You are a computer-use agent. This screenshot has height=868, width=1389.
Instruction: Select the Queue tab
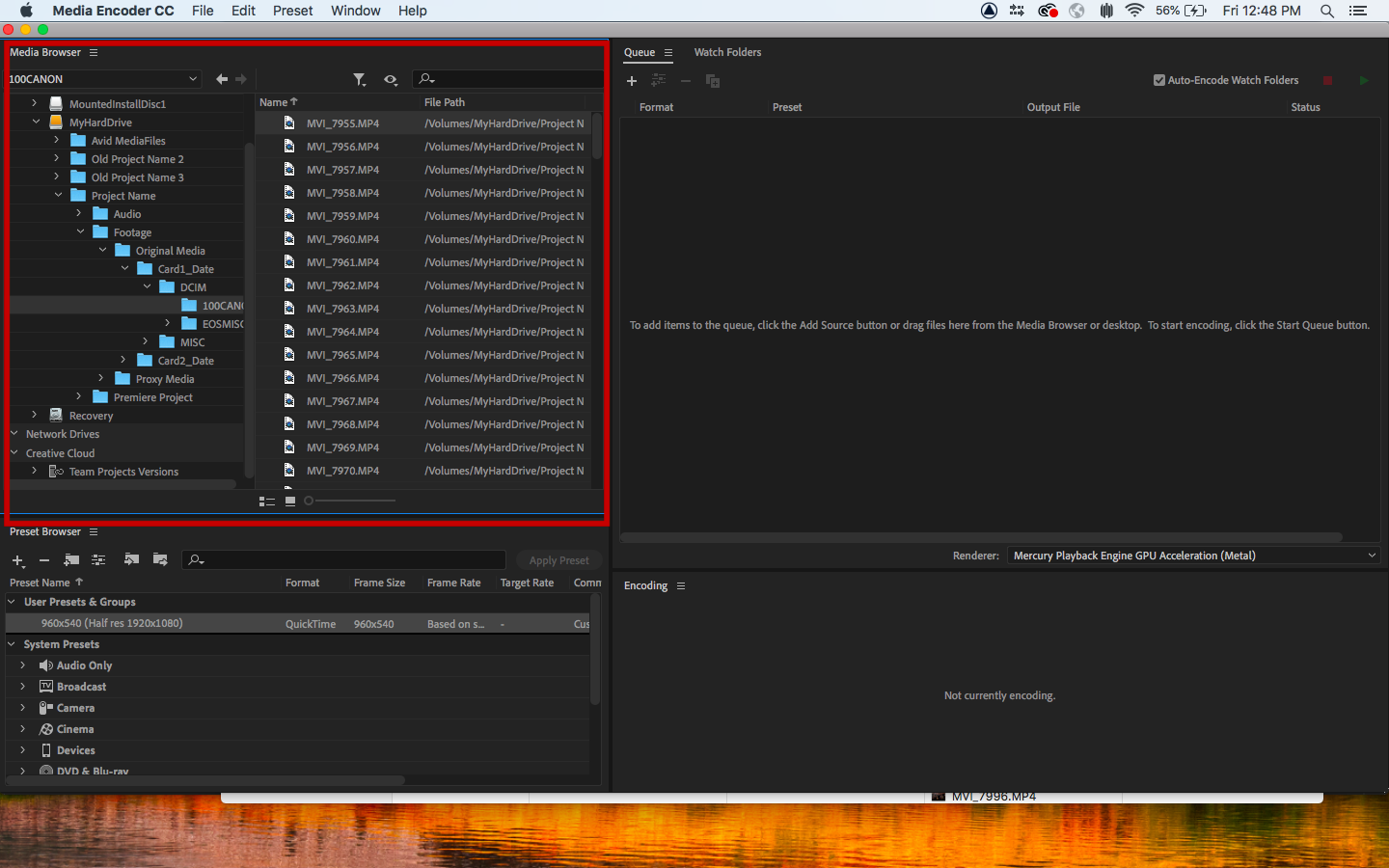(640, 52)
